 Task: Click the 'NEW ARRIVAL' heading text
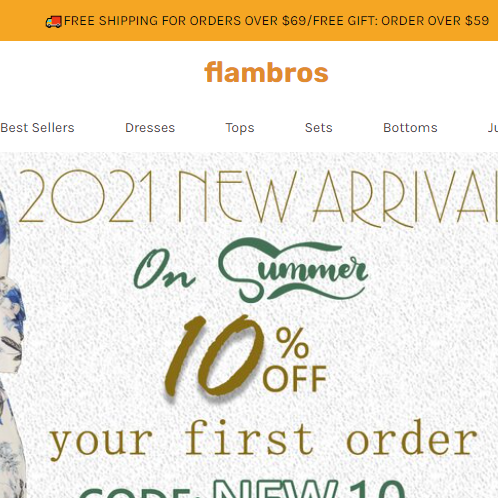tap(338, 198)
